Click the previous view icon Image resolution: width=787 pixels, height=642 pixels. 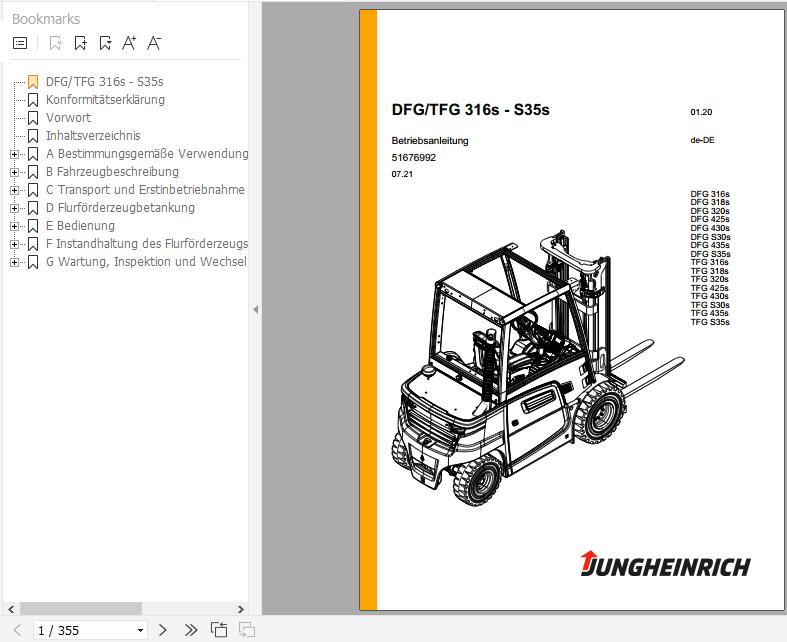(x=219, y=630)
